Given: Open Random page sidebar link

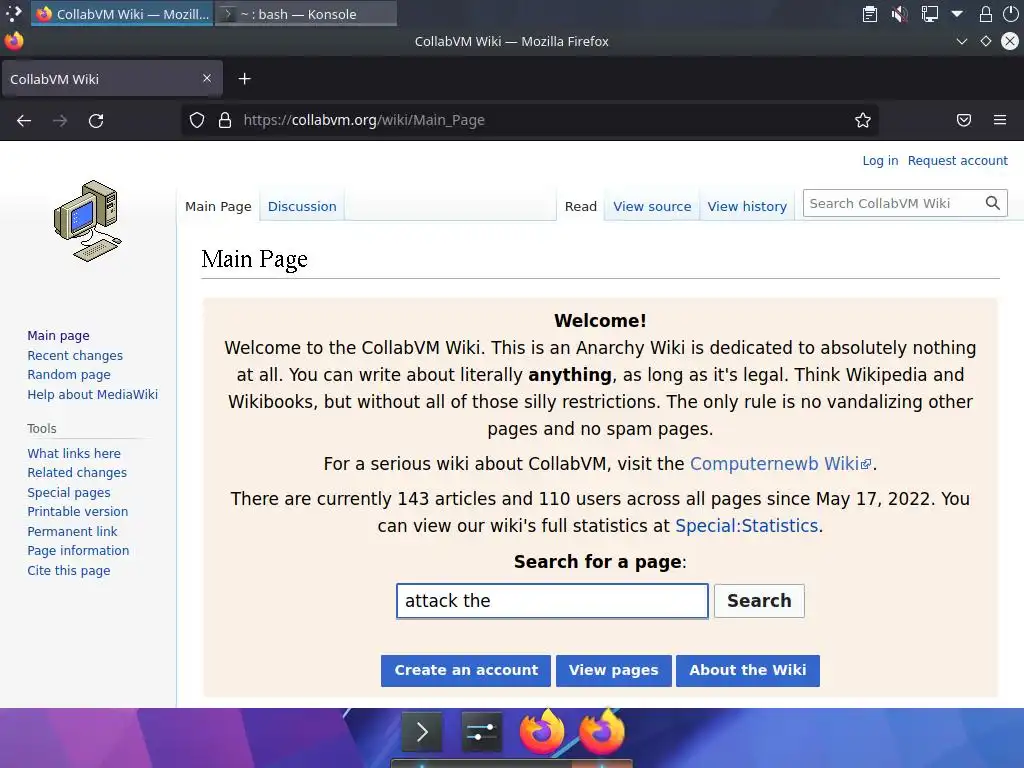Looking at the screenshot, I should 69,375.
